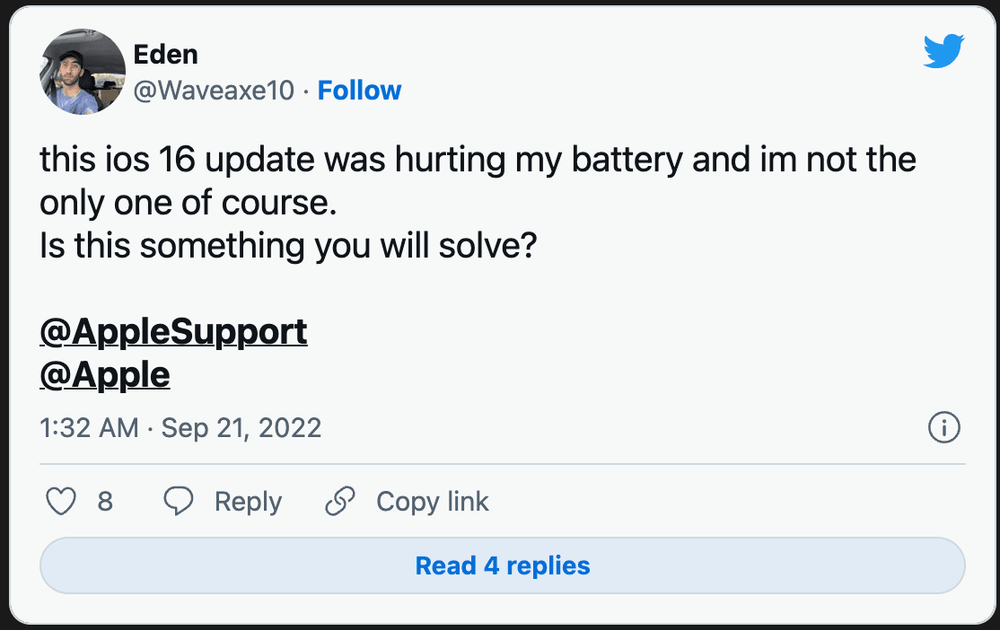The width and height of the screenshot is (1000, 630).
Task: Open the @AppleSupport mention
Action: (172, 331)
